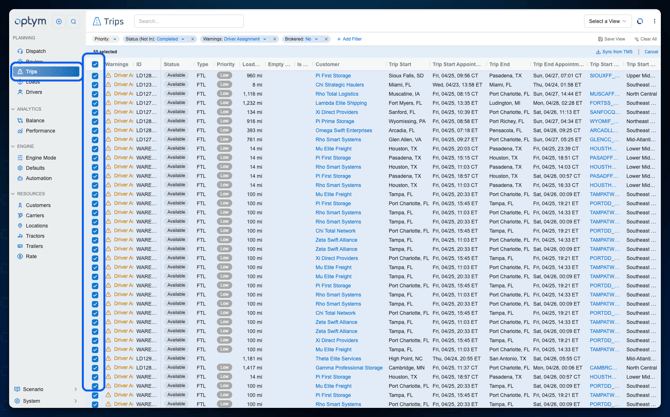Expand the System menu arrow
The height and width of the screenshot is (417, 670).
(x=76, y=401)
